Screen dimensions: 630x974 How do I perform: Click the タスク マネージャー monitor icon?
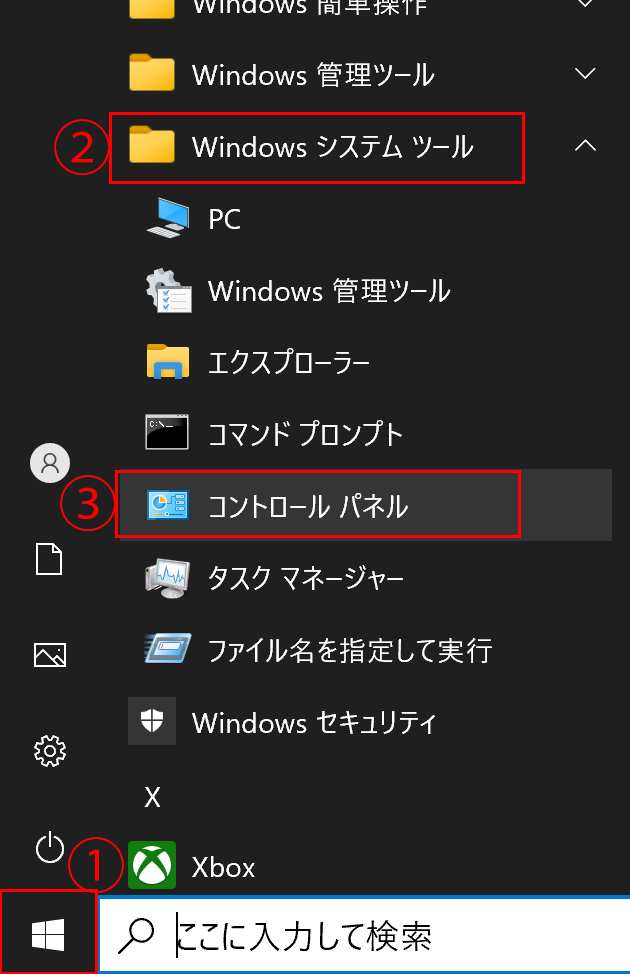pos(167,578)
